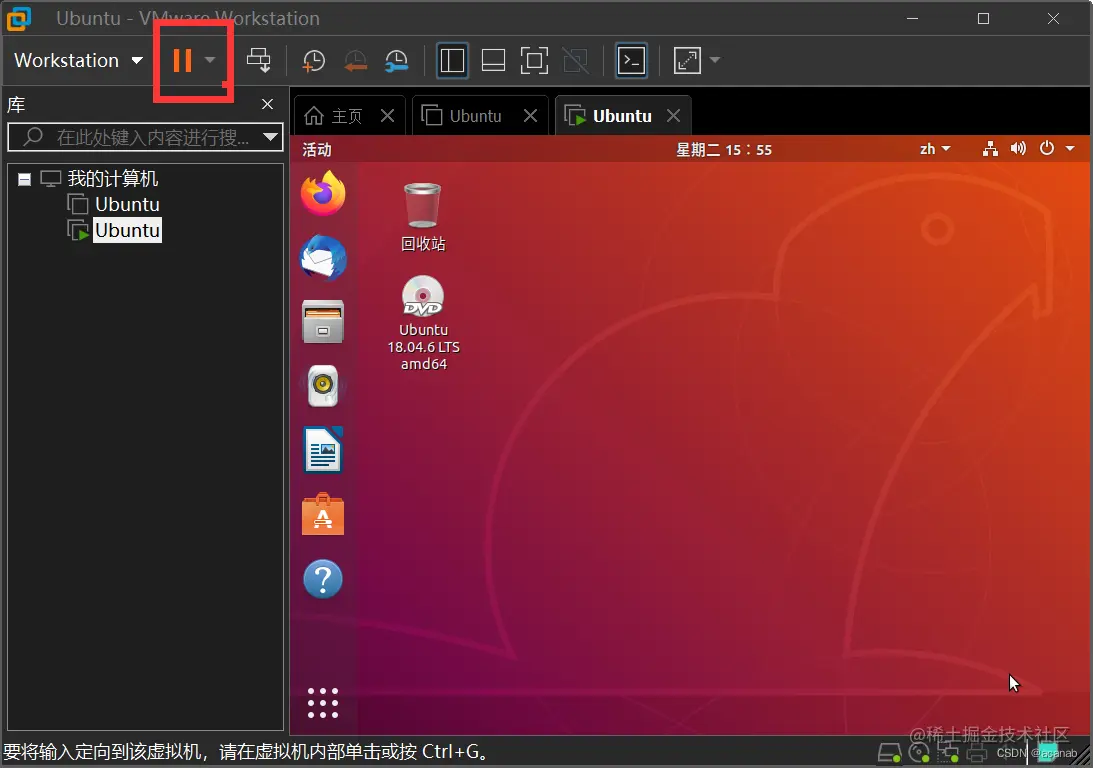The width and height of the screenshot is (1093, 768).
Task: Select the powered-off Ubuntu in library tree
Action: (127, 204)
